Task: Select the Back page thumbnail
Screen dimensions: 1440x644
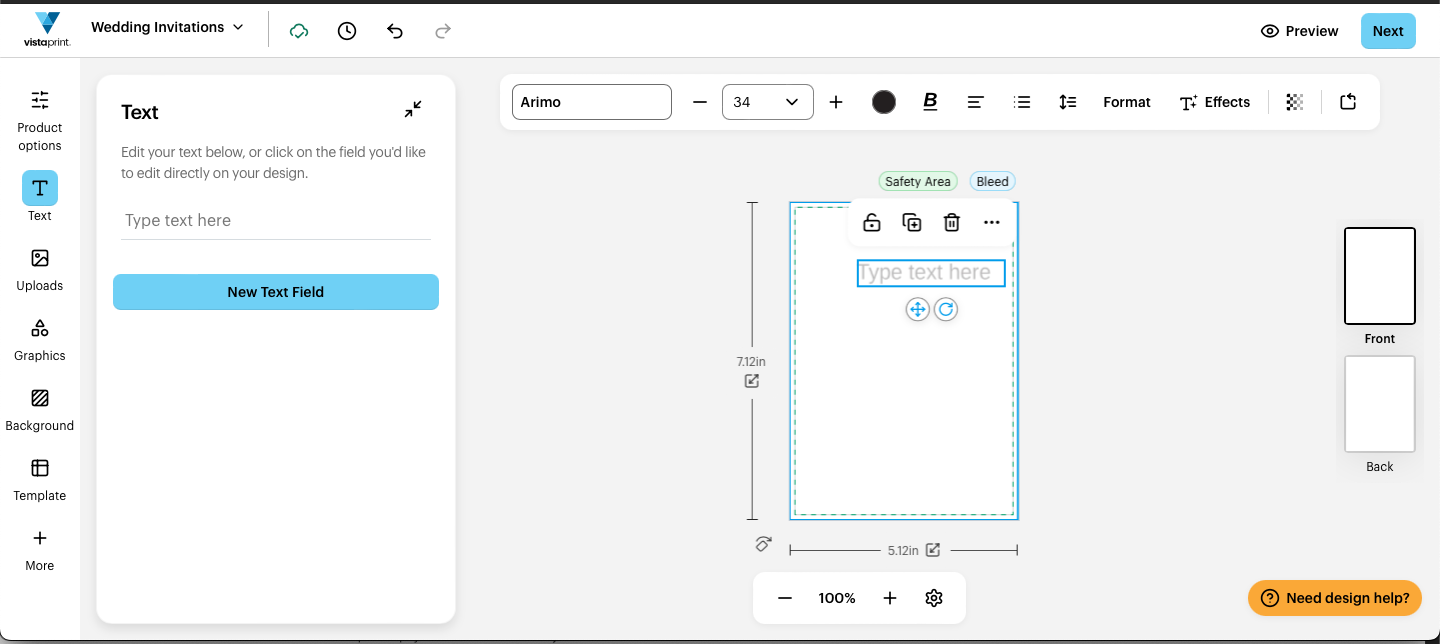Action: [1380, 404]
